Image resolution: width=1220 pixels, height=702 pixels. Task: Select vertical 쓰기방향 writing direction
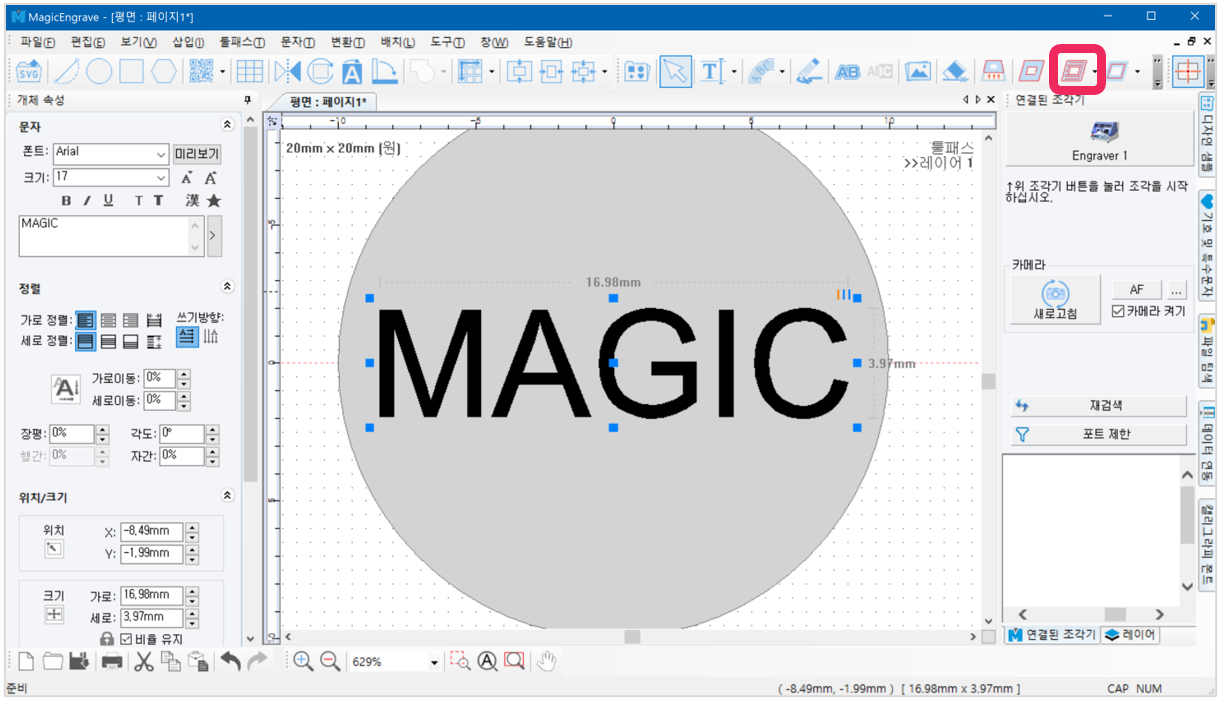(x=210, y=337)
